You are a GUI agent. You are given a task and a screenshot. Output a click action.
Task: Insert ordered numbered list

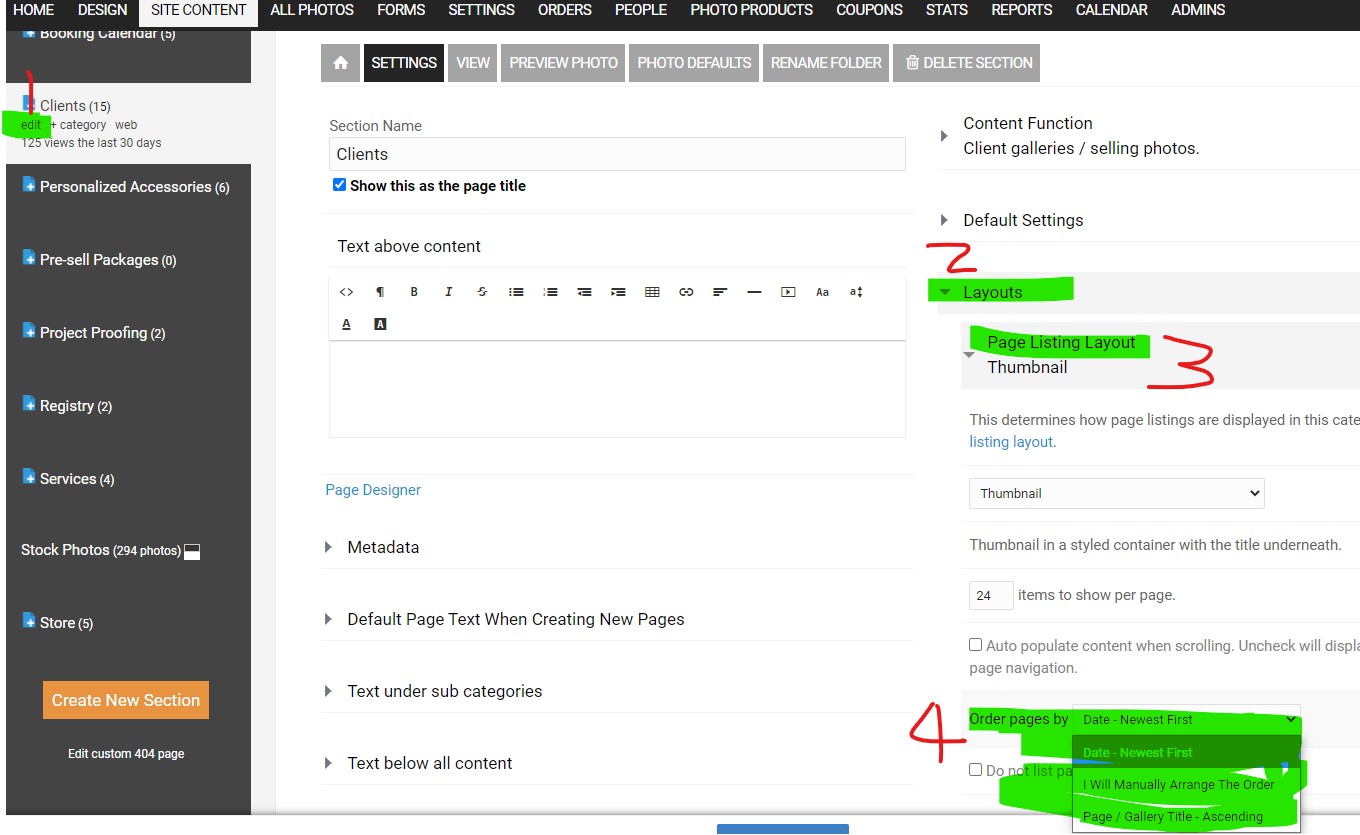point(550,292)
